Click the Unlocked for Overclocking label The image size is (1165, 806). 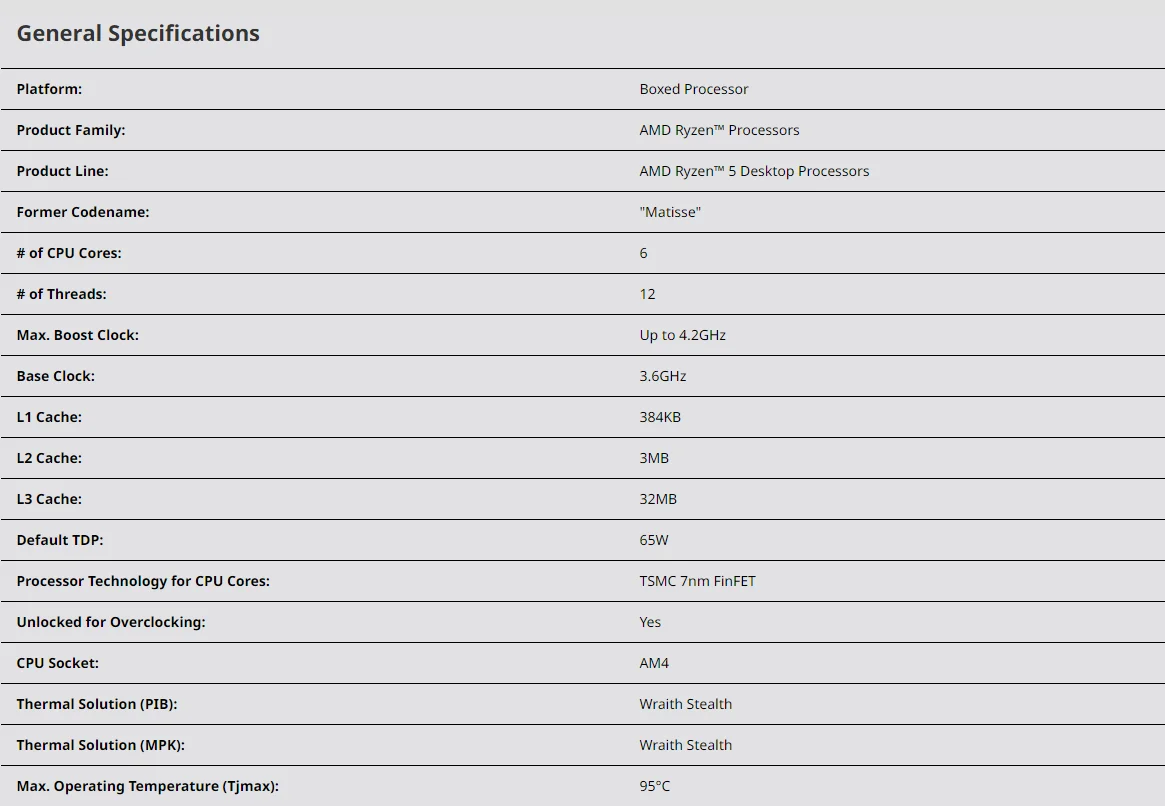111,622
